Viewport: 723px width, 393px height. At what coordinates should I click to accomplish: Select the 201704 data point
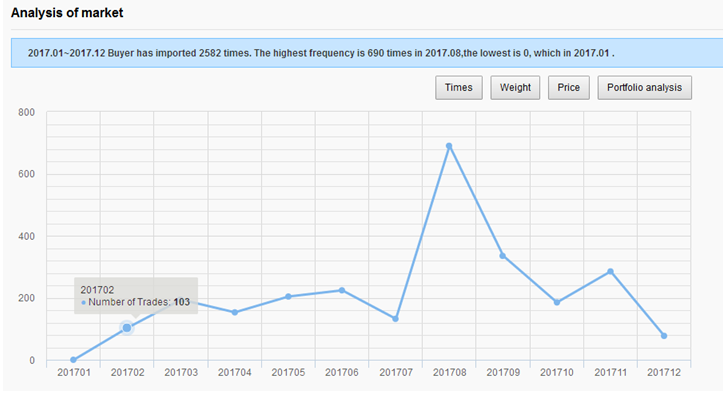point(235,312)
